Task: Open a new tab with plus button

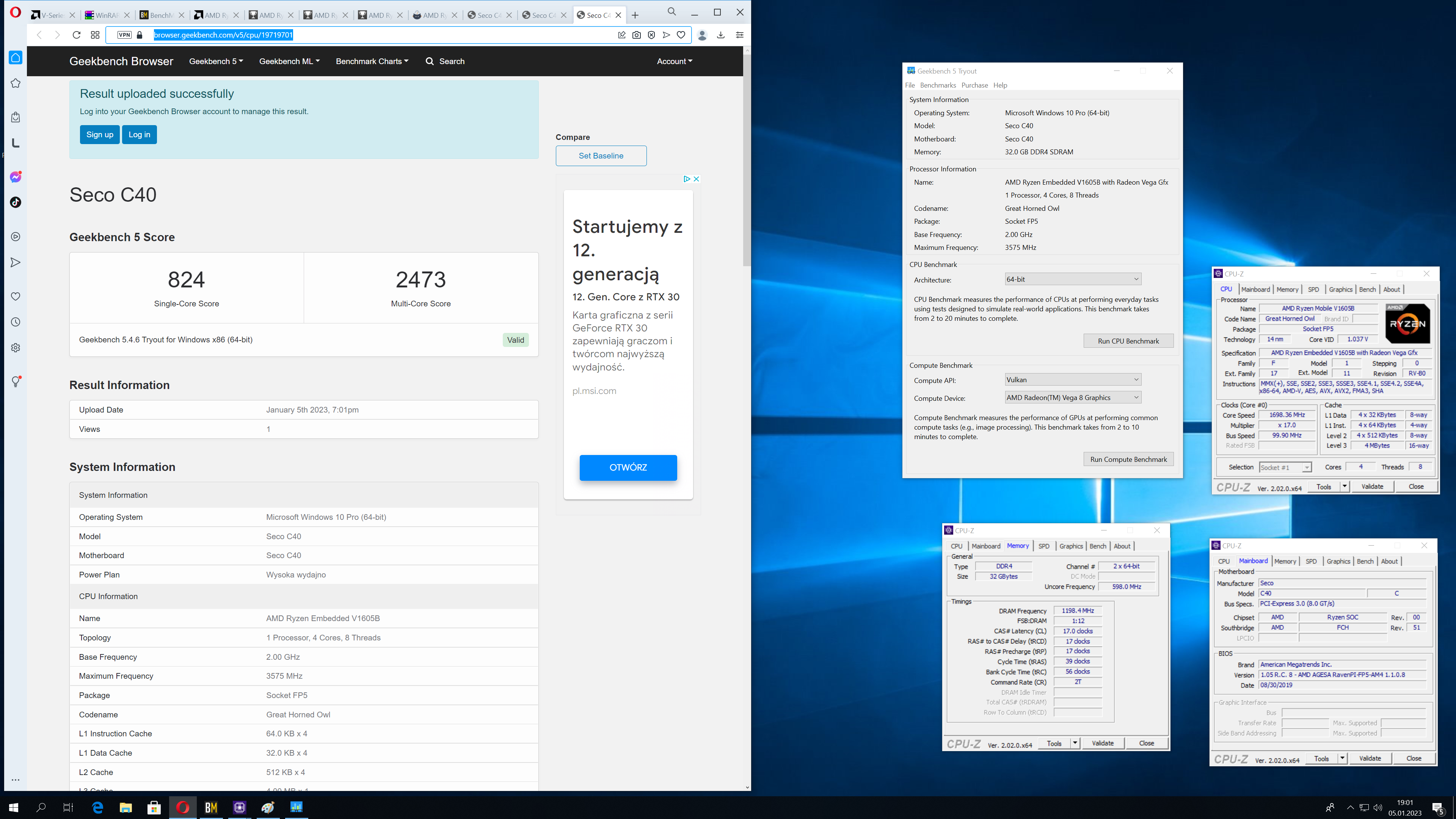Action: [x=635, y=15]
